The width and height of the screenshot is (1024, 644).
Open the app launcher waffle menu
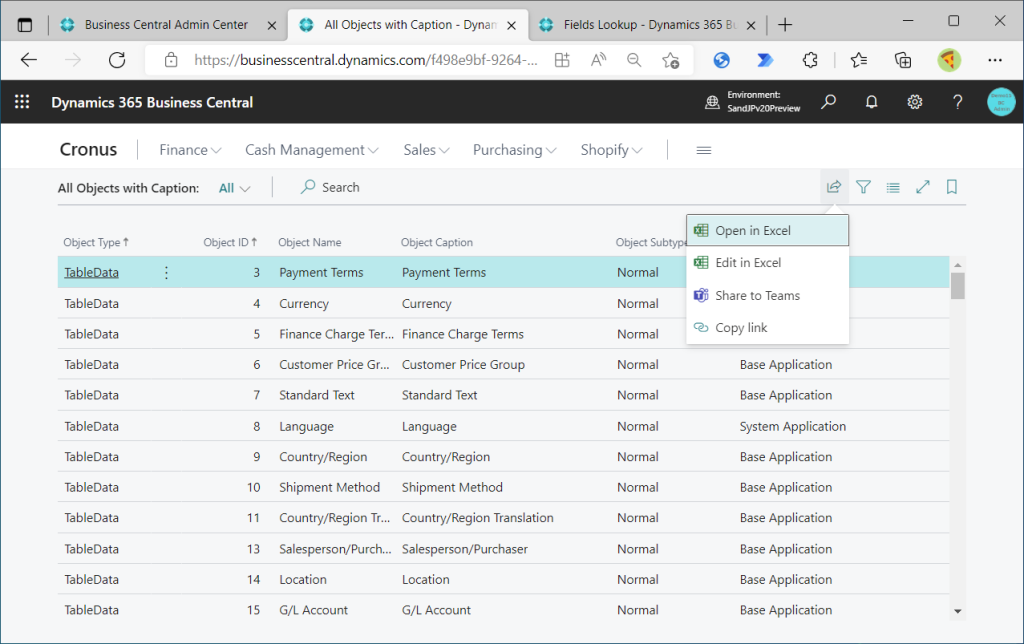pyautogui.click(x=22, y=102)
